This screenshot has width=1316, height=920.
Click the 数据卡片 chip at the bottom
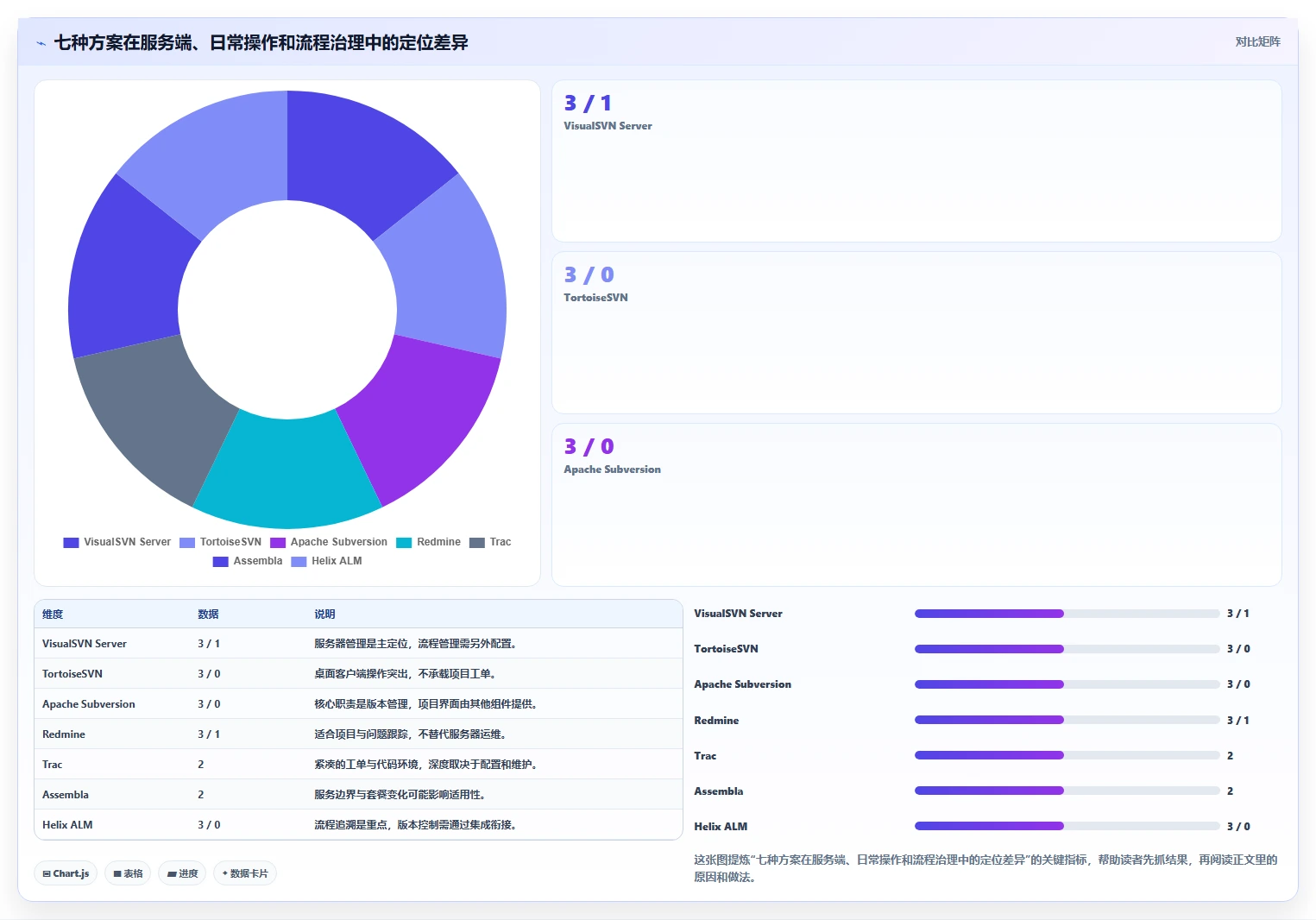point(245,873)
